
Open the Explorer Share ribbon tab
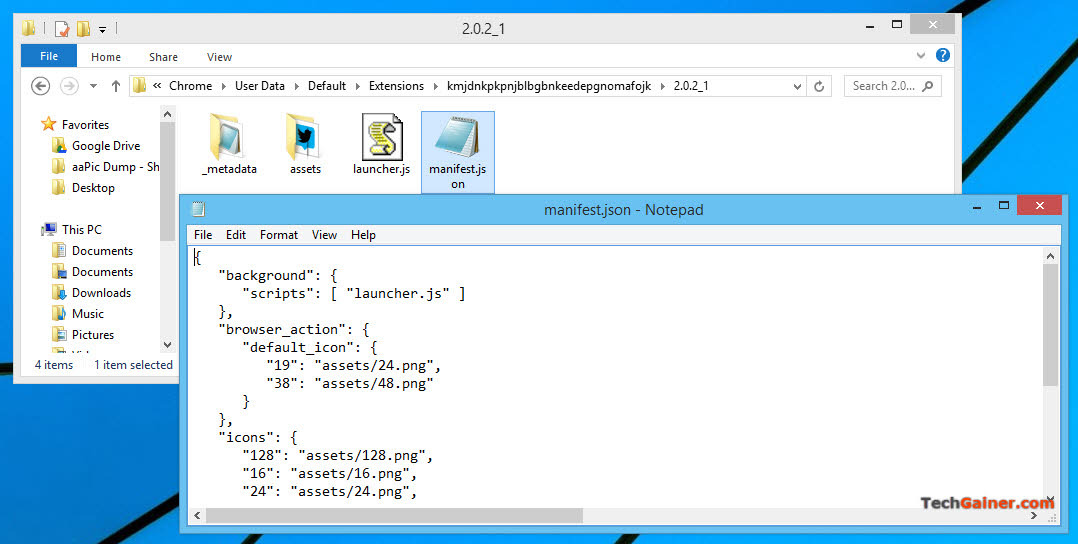click(x=163, y=57)
